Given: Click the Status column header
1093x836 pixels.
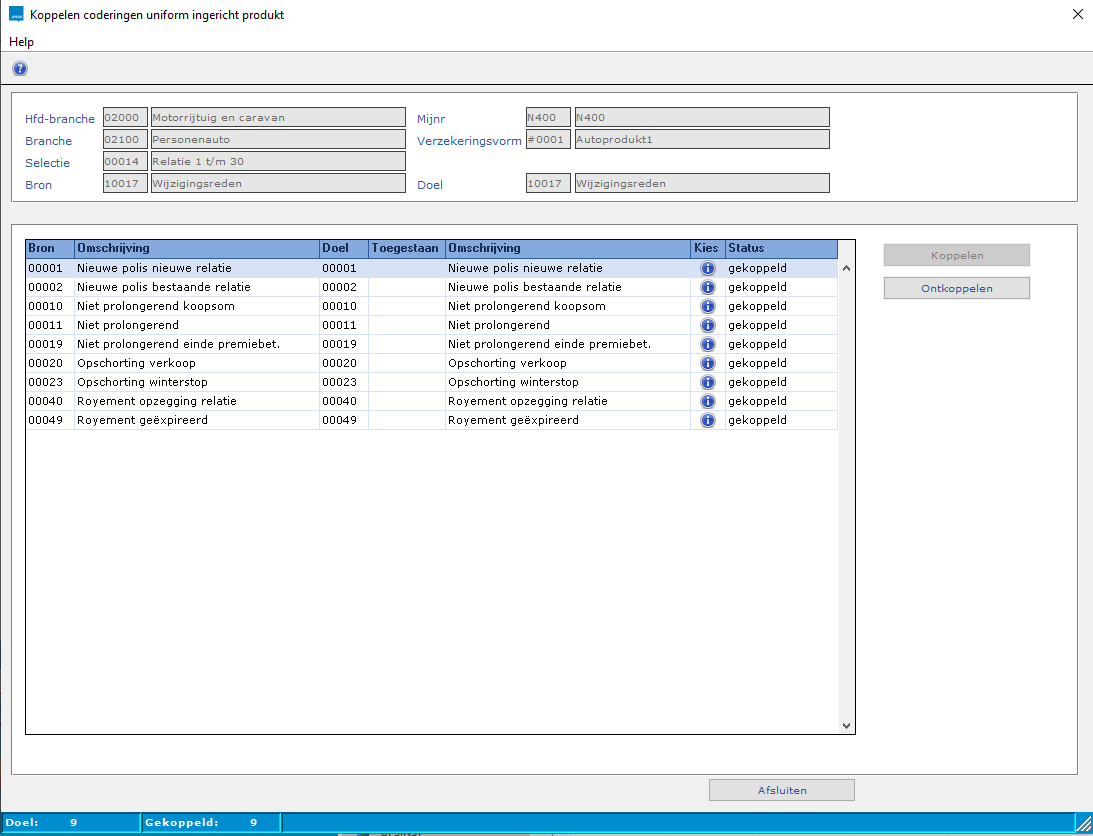Looking at the screenshot, I should (x=780, y=248).
